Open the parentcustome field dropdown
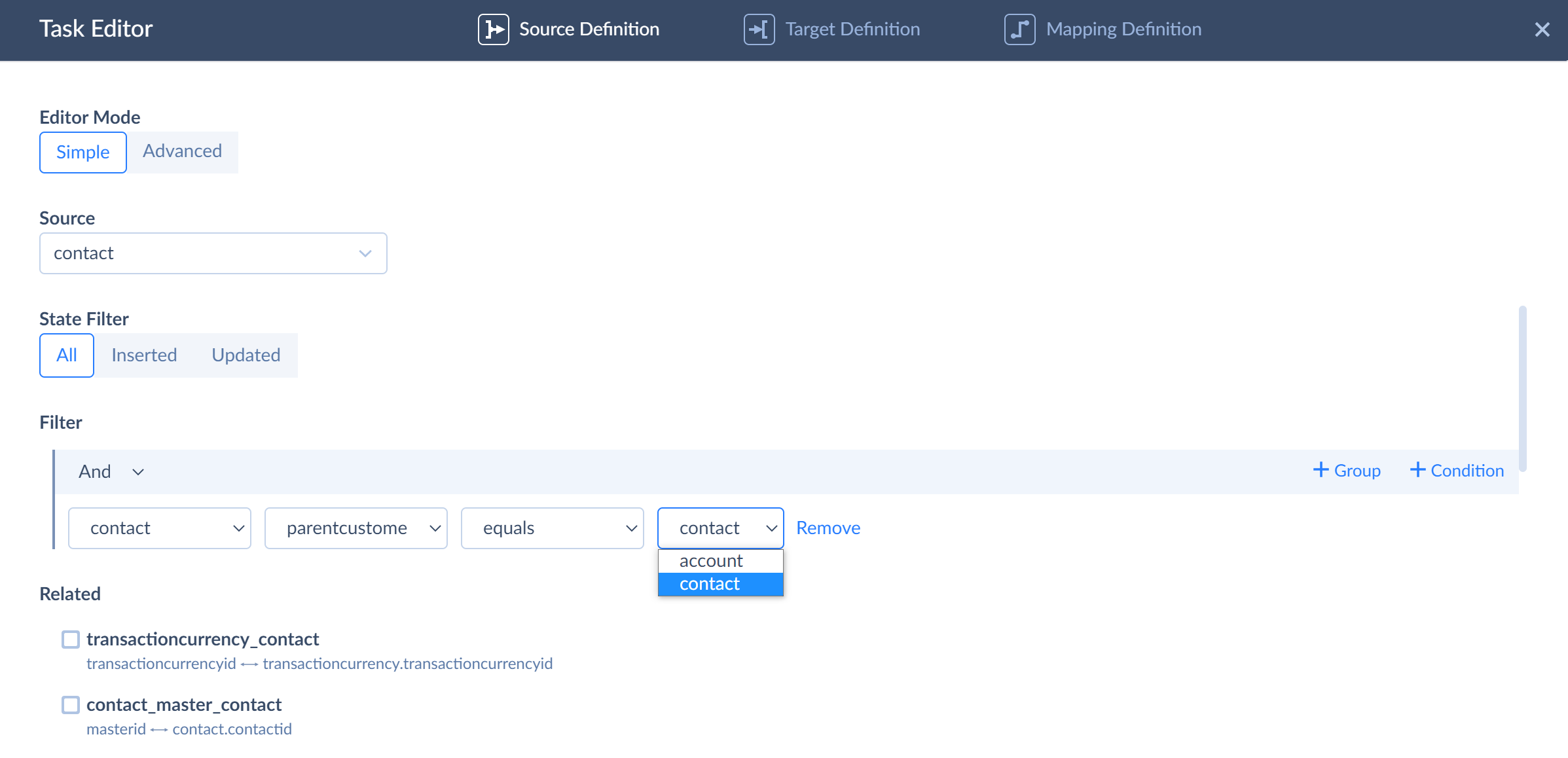1568x758 pixels. pyautogui.click(x=356, y=528)
